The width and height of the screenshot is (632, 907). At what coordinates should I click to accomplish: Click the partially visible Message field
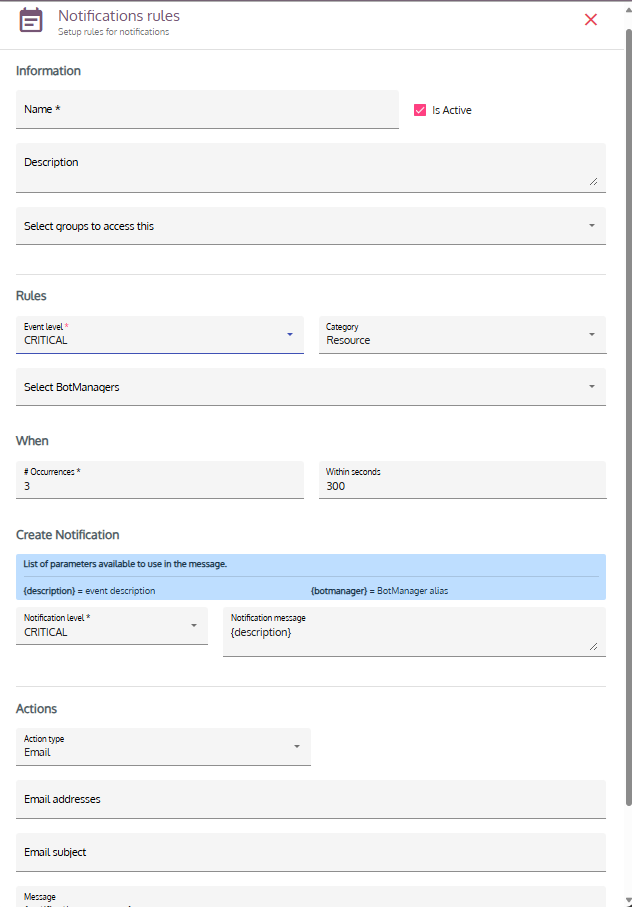coord(311,897)
